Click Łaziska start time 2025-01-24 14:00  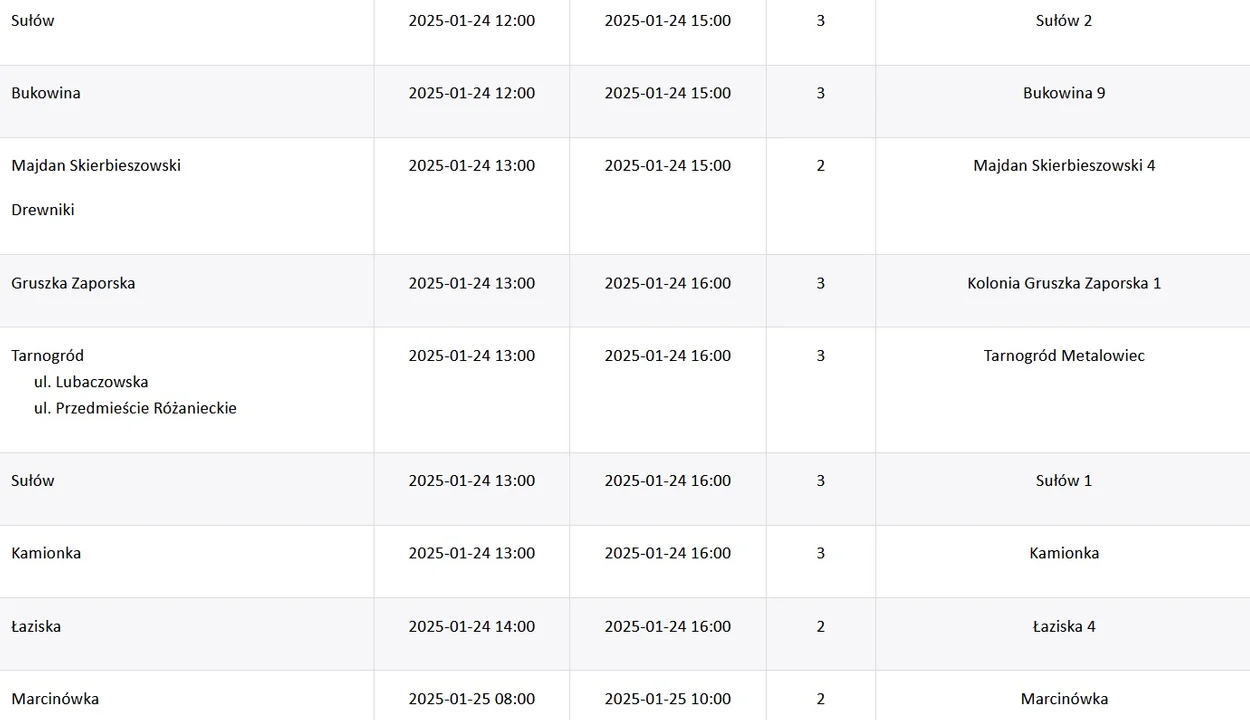(471, 627)
